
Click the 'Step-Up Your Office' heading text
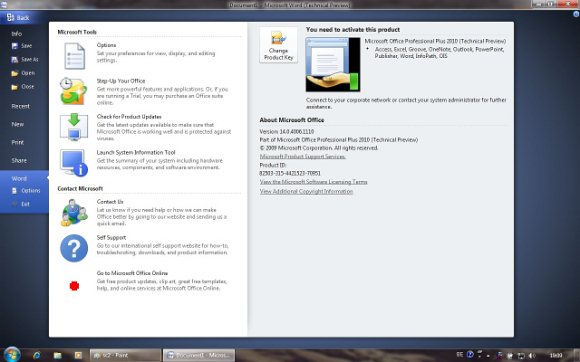pyautogui.click(x=121, y=81)
